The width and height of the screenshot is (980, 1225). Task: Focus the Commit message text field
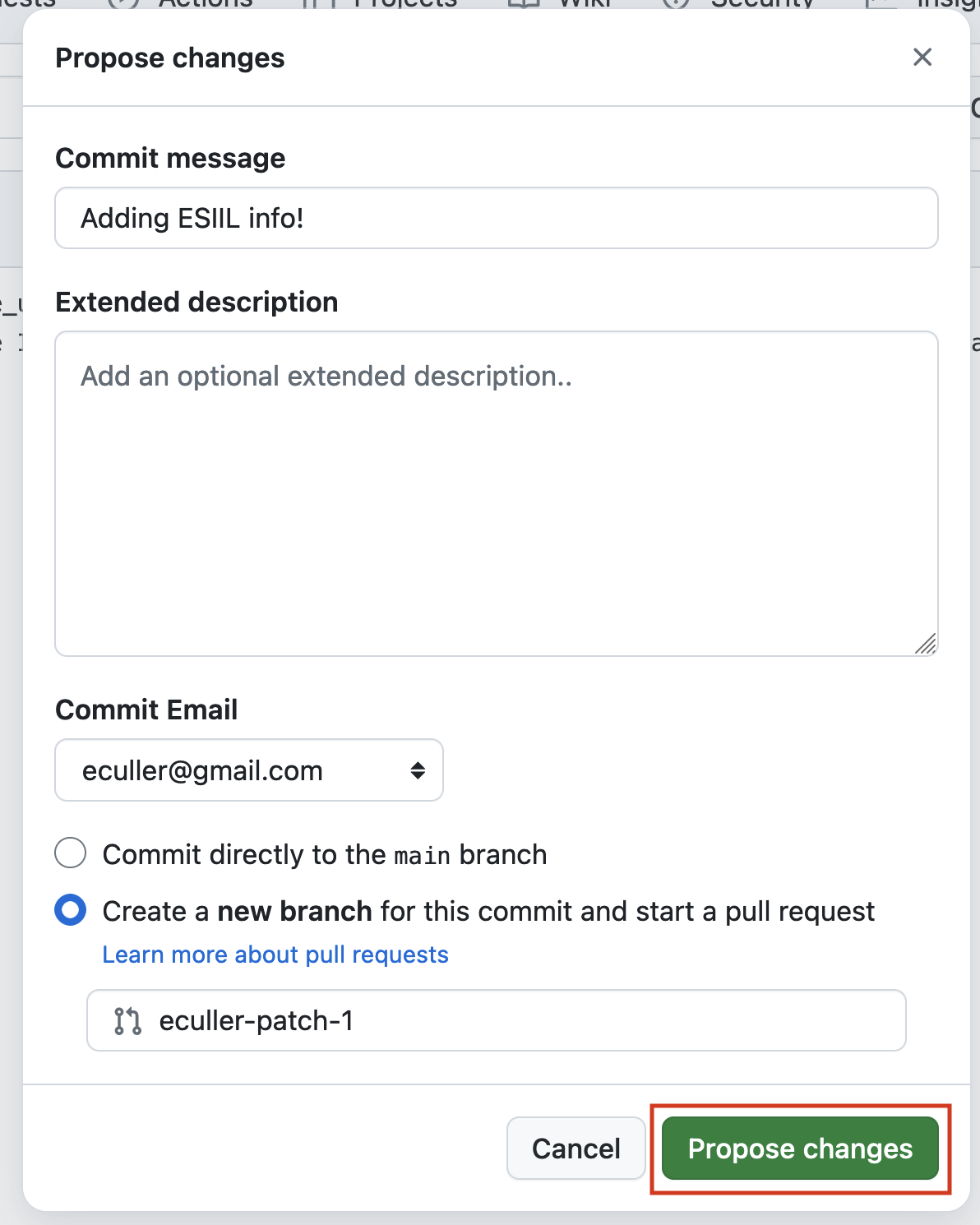(x=497, y=218)
